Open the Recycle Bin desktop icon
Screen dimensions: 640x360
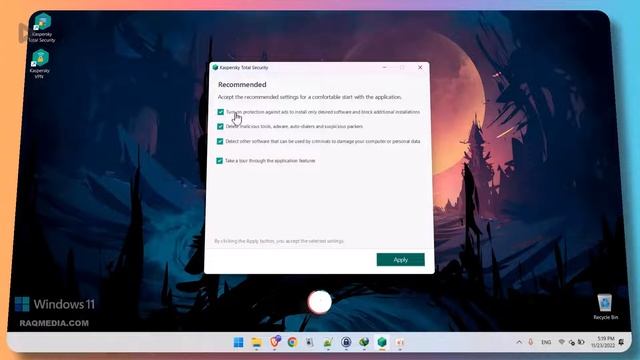pyautogui.click(x=605, y=307)
